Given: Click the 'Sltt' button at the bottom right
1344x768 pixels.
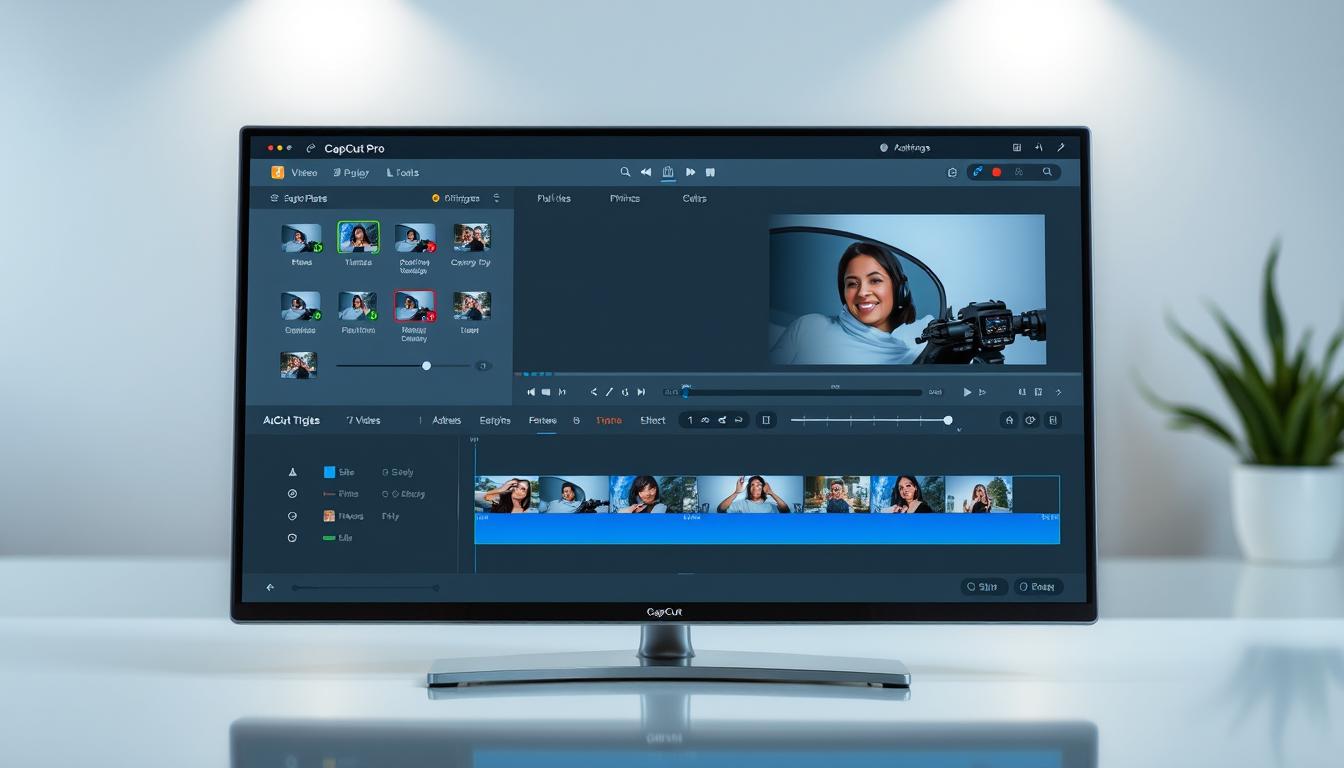Looking at the screenshot, I should pos(984,587).
